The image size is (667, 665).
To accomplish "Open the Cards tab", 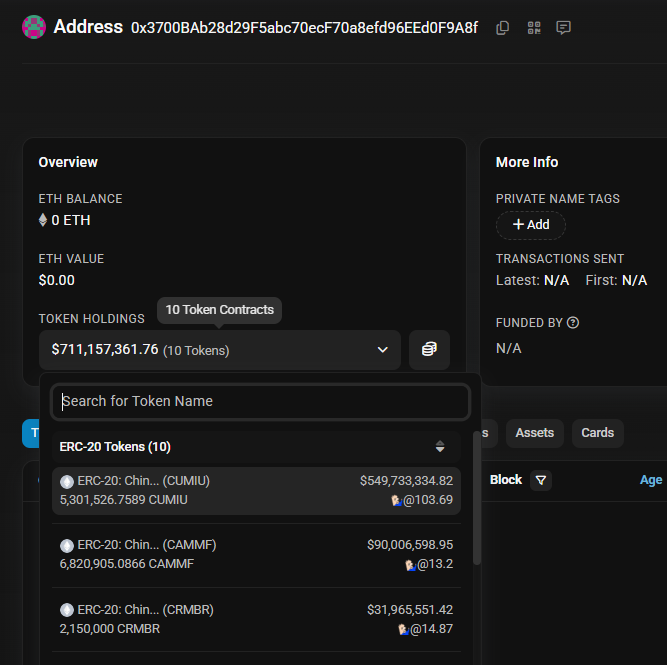I will 598,433.
